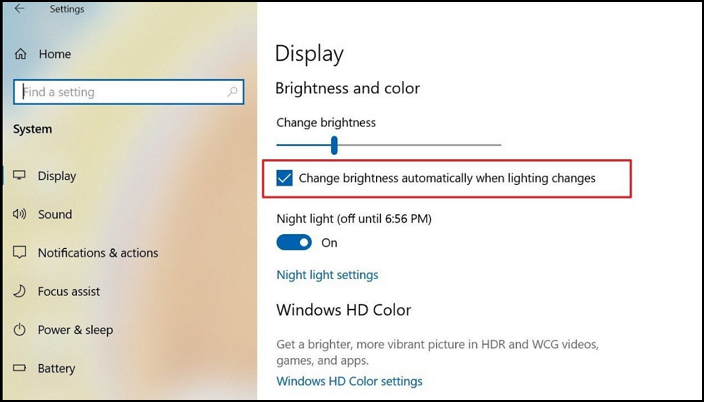Go to Home in Settings
Screen dimensions: 704x402
[x=55, y=54]
